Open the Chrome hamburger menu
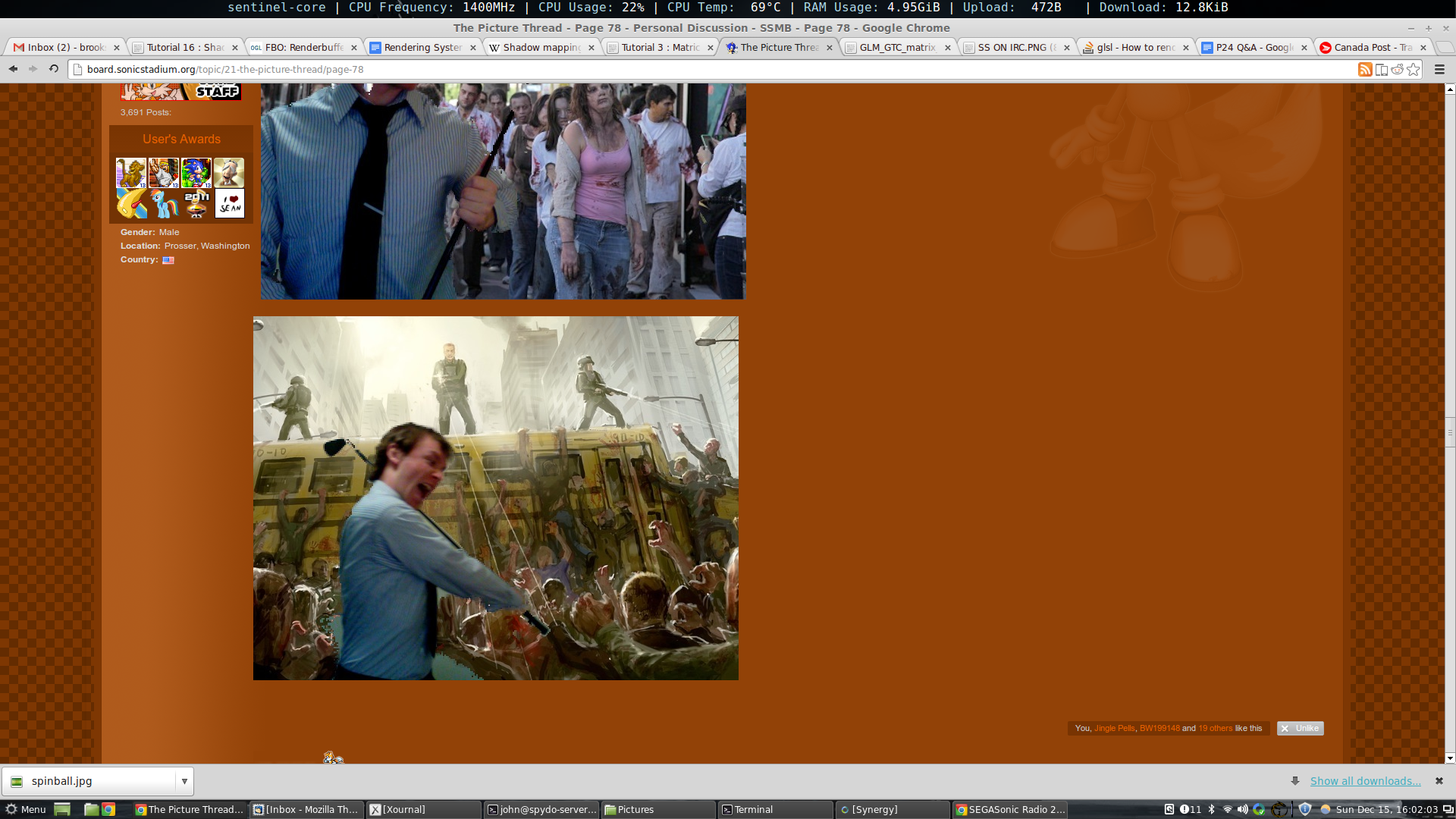The height and width of the screenshot is (819, 1456). pyautogui.click(x=1439, y=69)
